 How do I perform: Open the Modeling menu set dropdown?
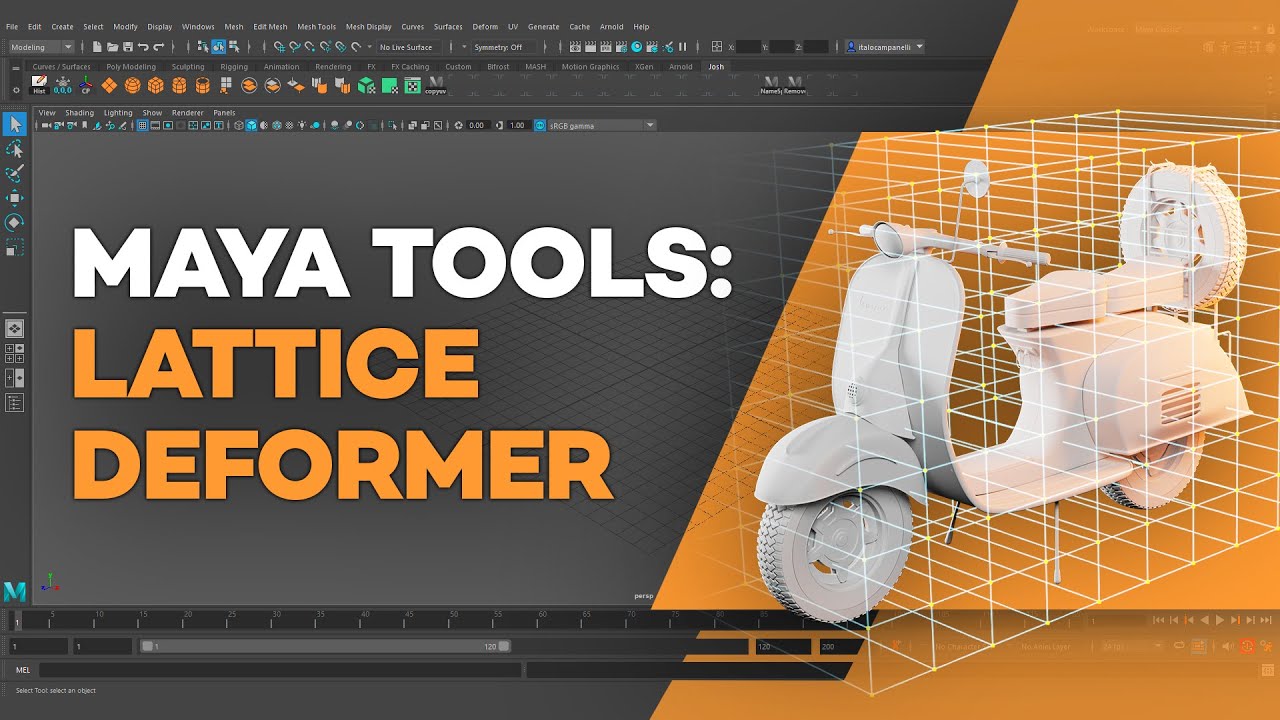(41, 47)
